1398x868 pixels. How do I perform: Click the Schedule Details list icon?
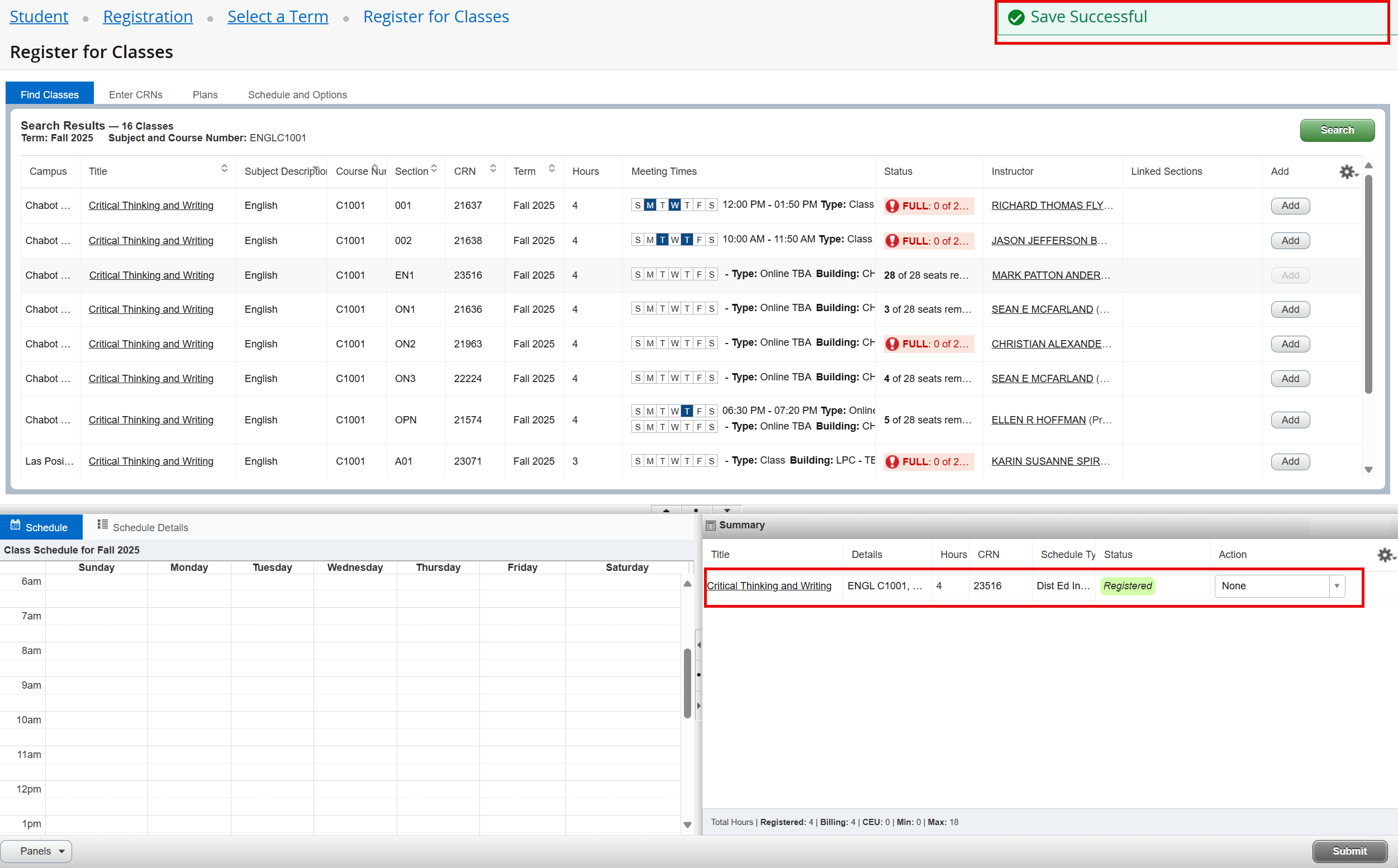102,524
